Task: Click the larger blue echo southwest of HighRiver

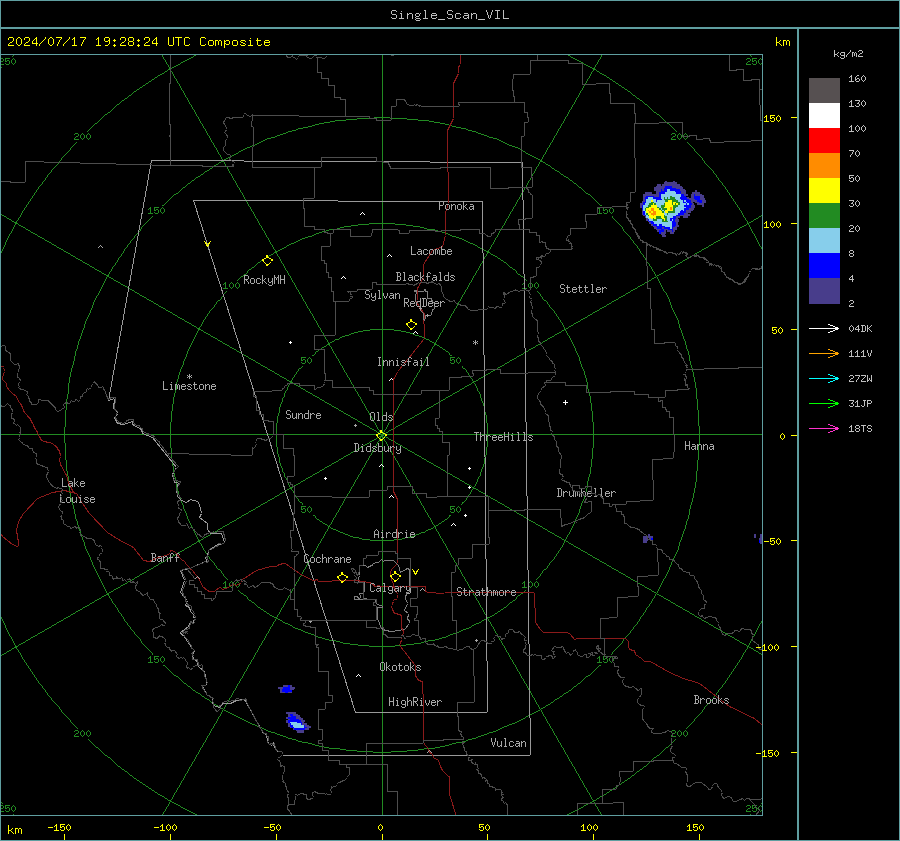Action: (297, 722)
